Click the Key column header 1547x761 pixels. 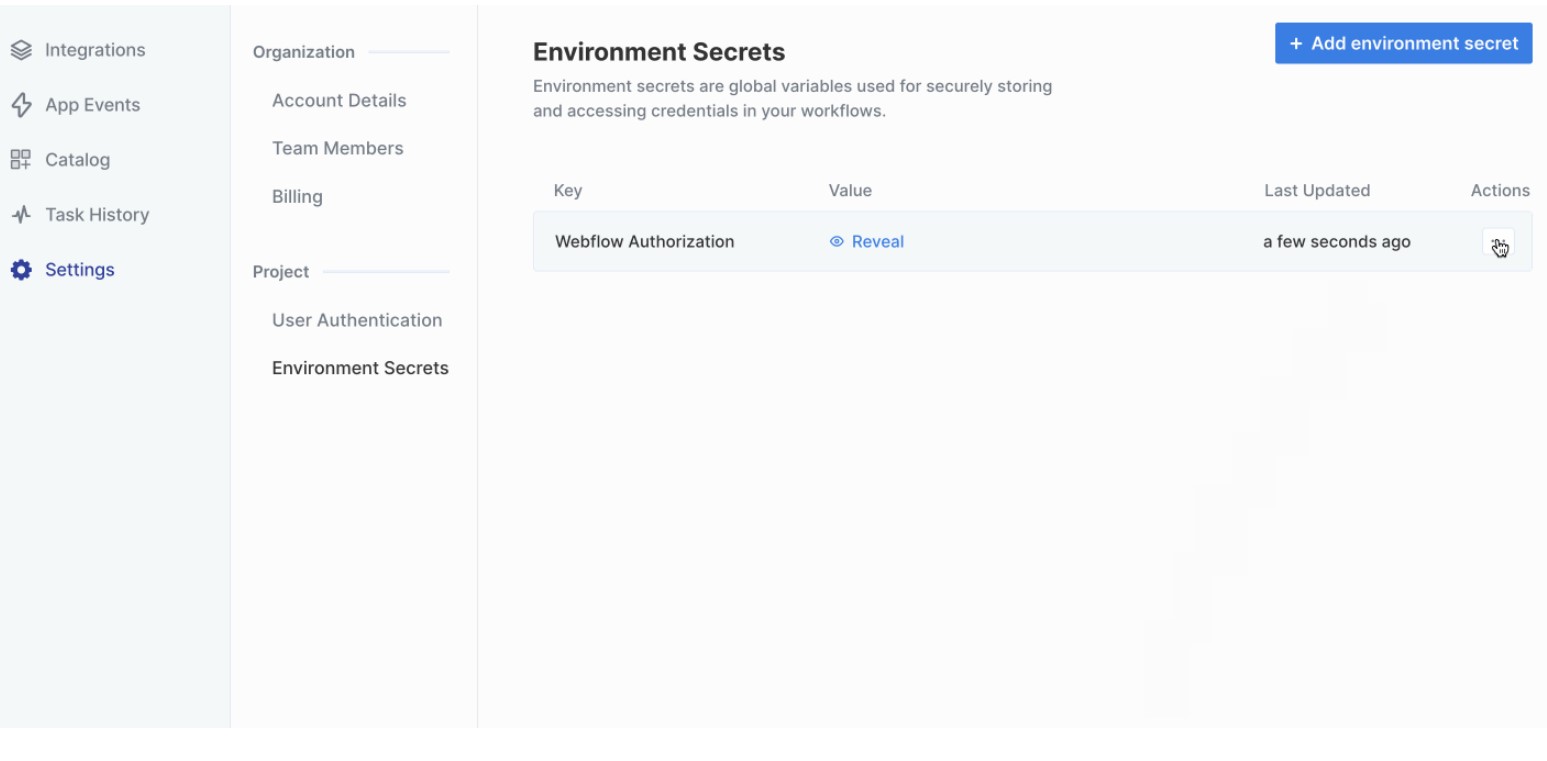pyautogui.click(x=568, y=191)
